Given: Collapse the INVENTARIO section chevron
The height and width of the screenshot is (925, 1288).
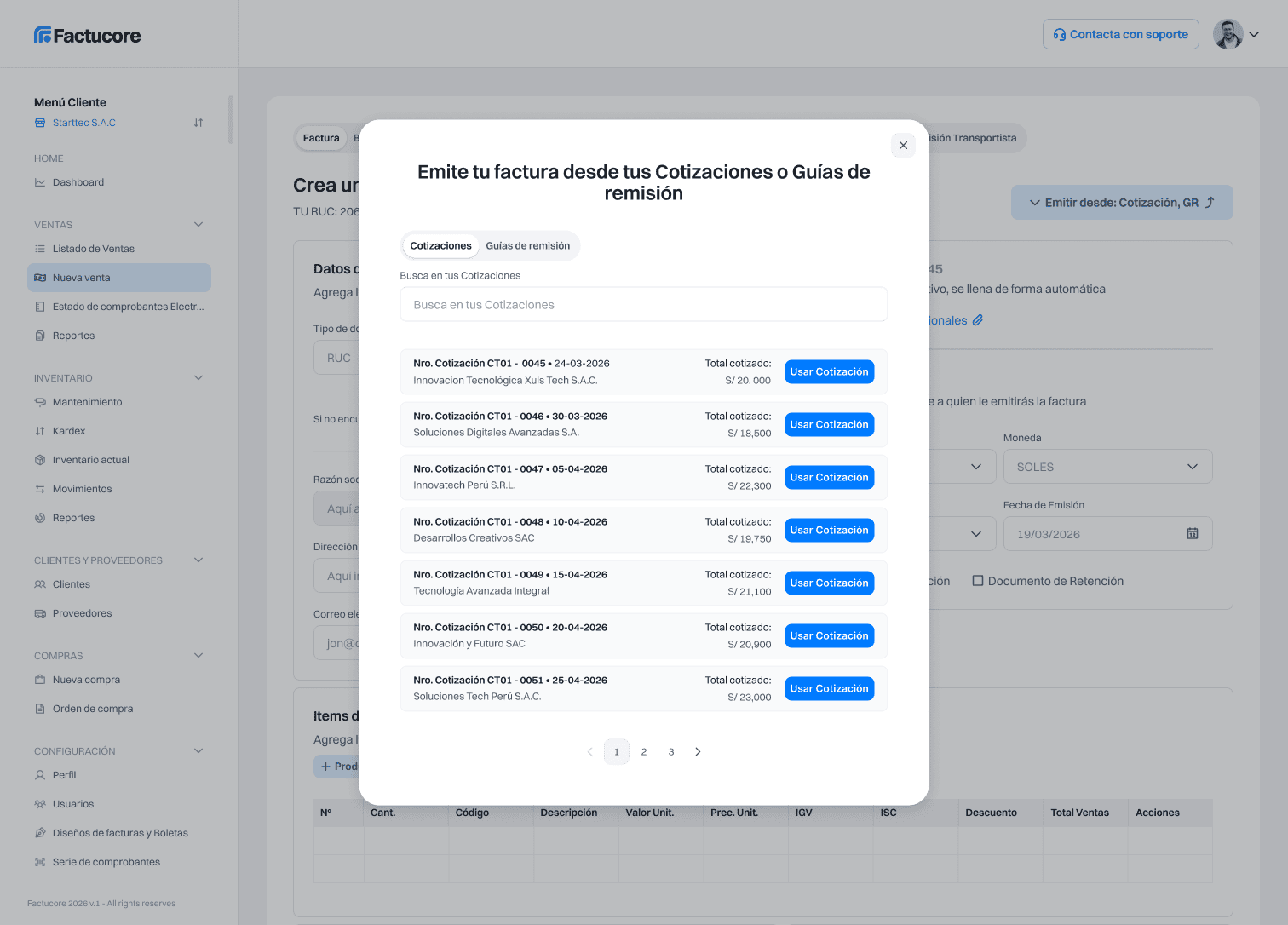Looking at the screenshot, I should [198, 378].
